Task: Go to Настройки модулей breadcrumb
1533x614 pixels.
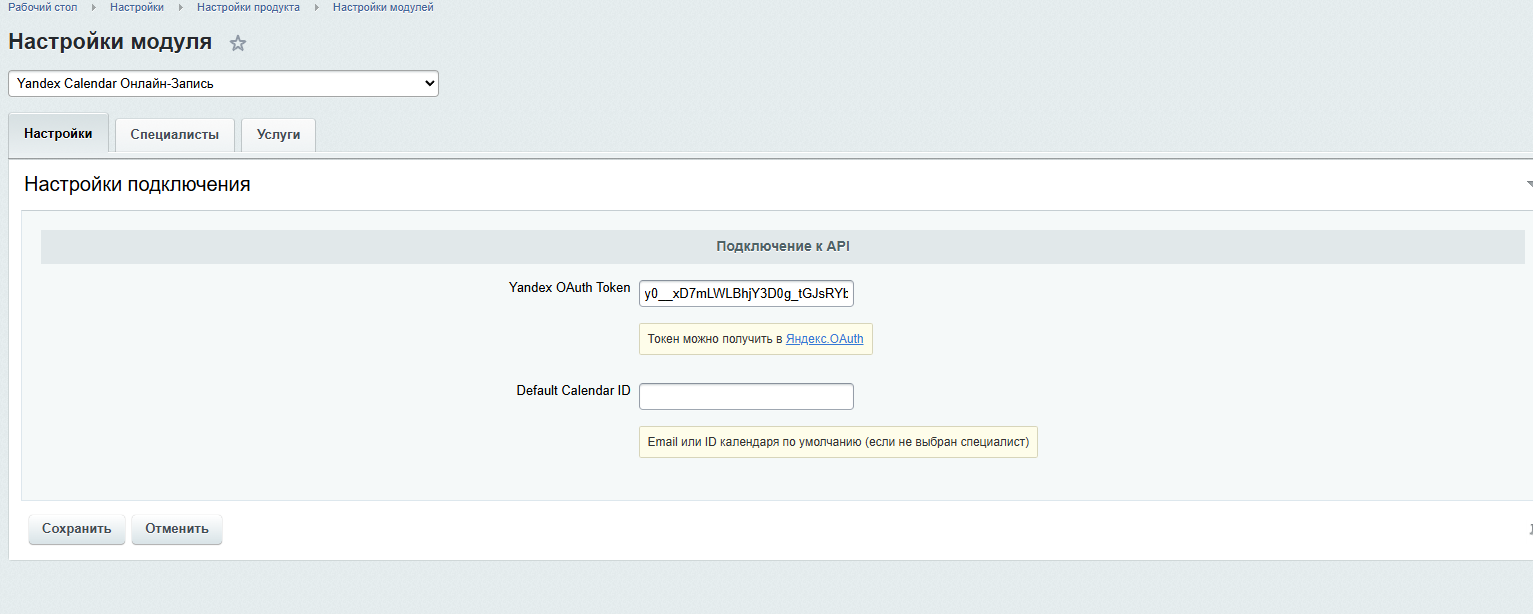Action: pos(383,7)
